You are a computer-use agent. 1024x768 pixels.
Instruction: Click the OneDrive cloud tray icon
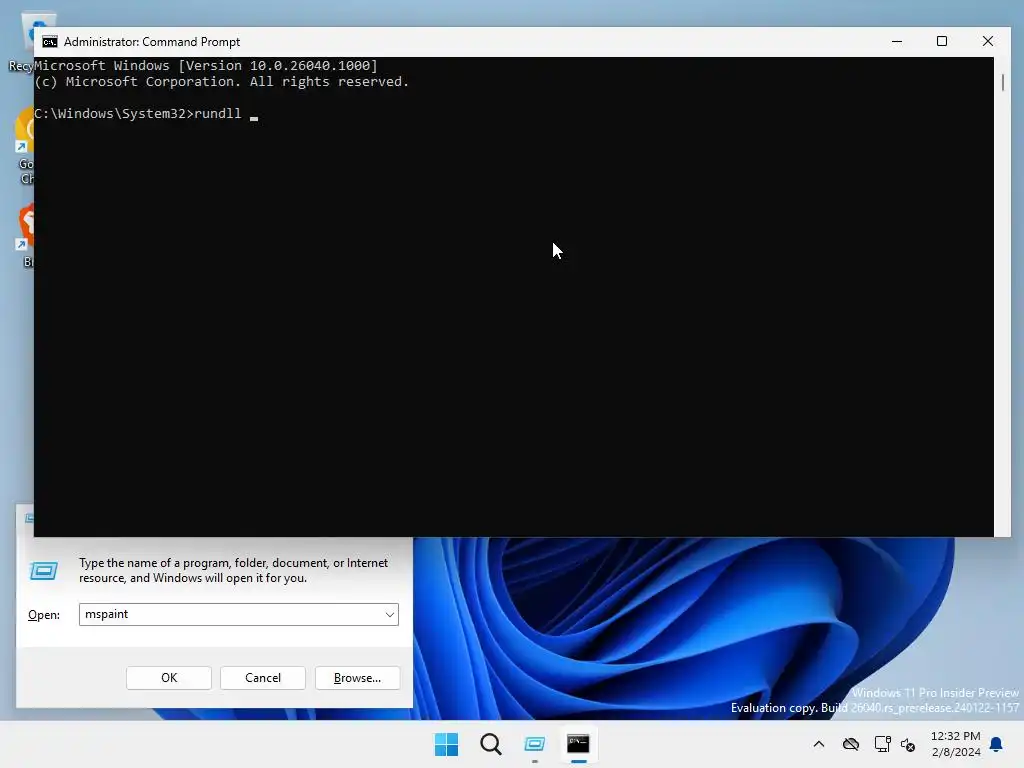[x=850, y=744]
